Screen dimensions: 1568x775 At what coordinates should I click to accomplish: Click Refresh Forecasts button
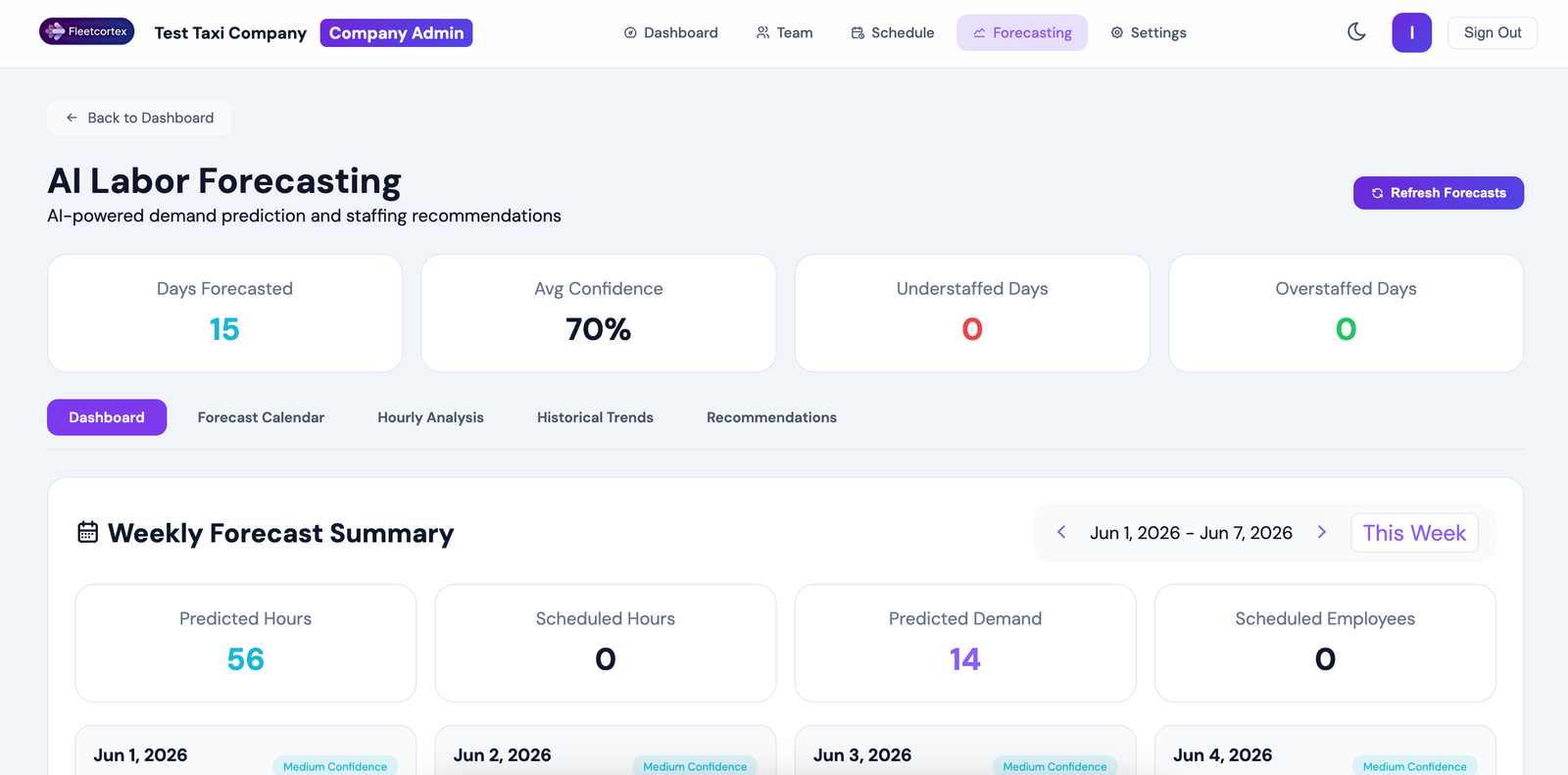[x=1438, y=193]
